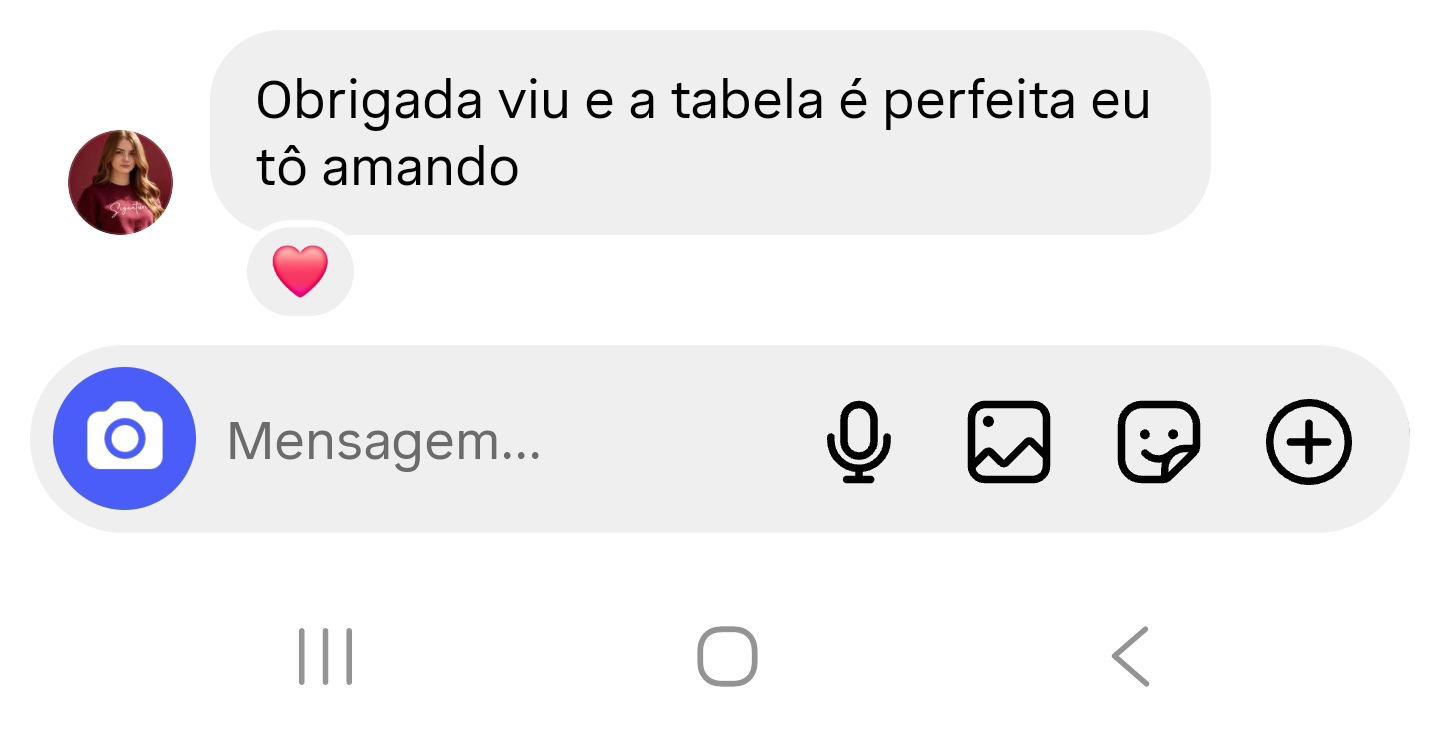
Task: Tap the plus icon for more options
Action: click(1308, 441)
